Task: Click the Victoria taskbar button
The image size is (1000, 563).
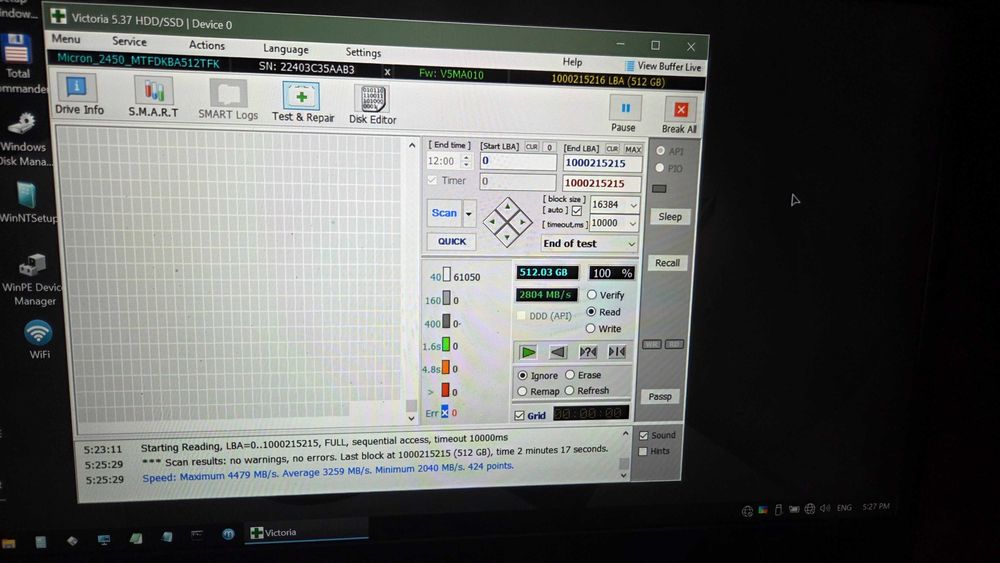Action: 306,532
